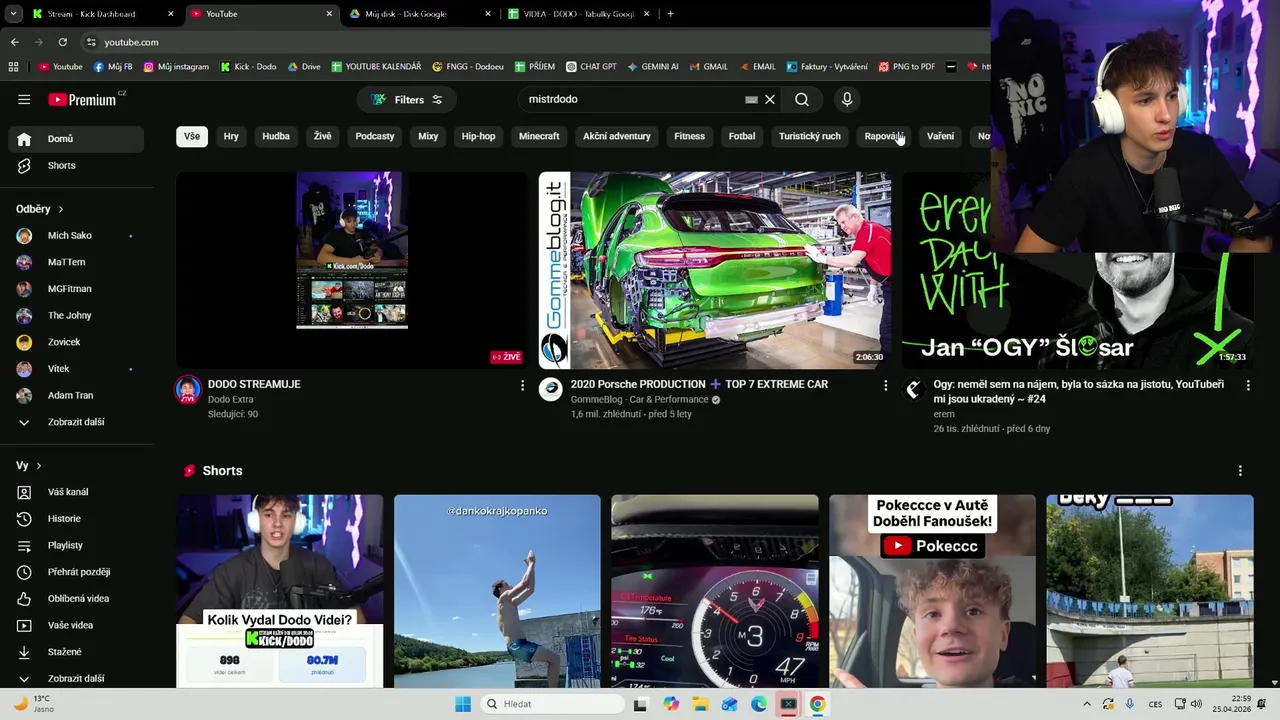This screenshot has height=720, width=1280.
Task: Select the Živě filter chip
Action: 322,136
